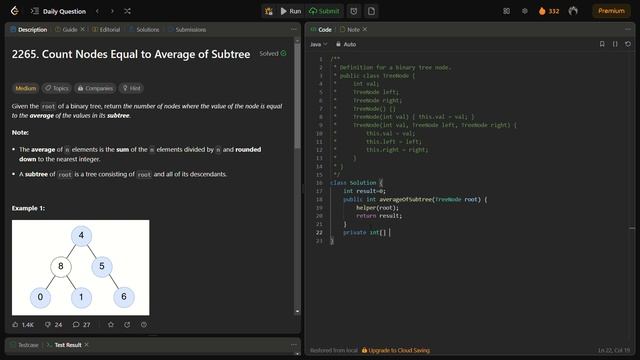Share the problem icon
The height and width of the screenshot is (360, 640).
127,325
